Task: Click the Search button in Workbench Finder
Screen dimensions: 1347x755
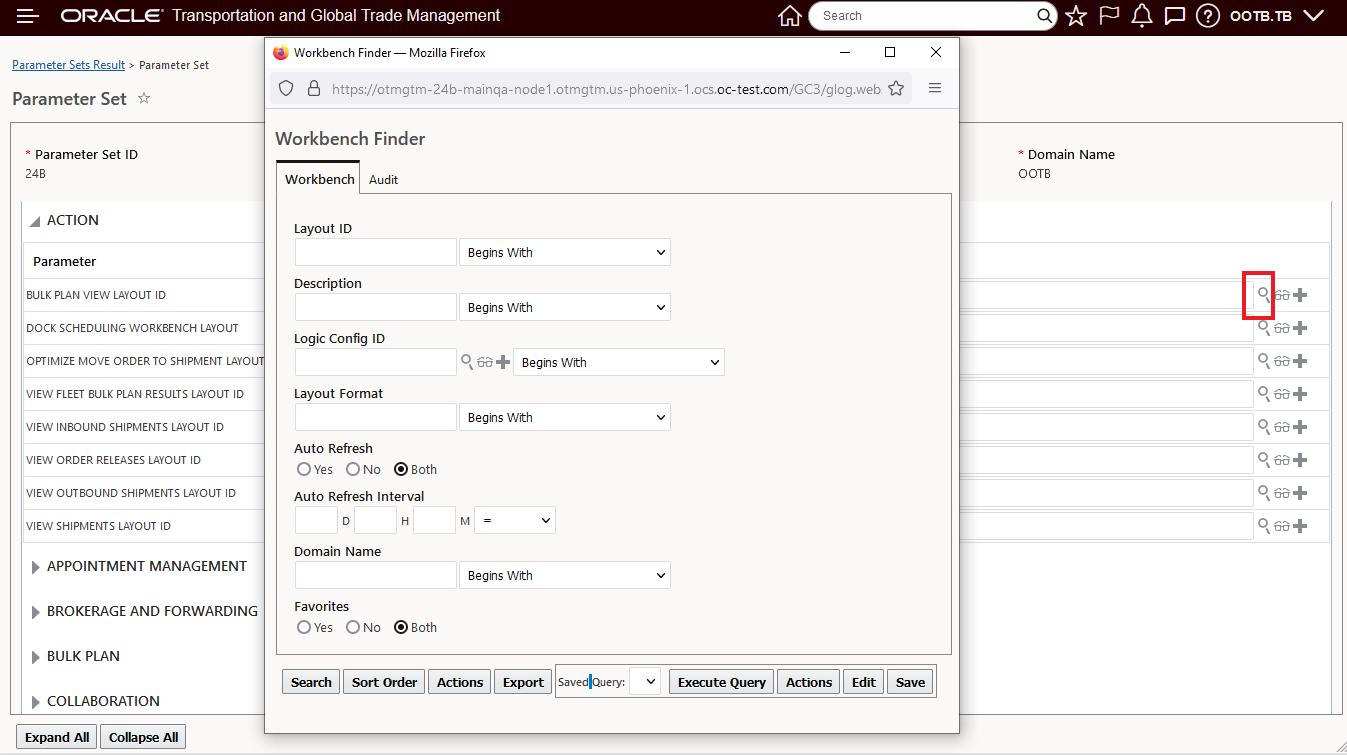Action: pos(311,682)
